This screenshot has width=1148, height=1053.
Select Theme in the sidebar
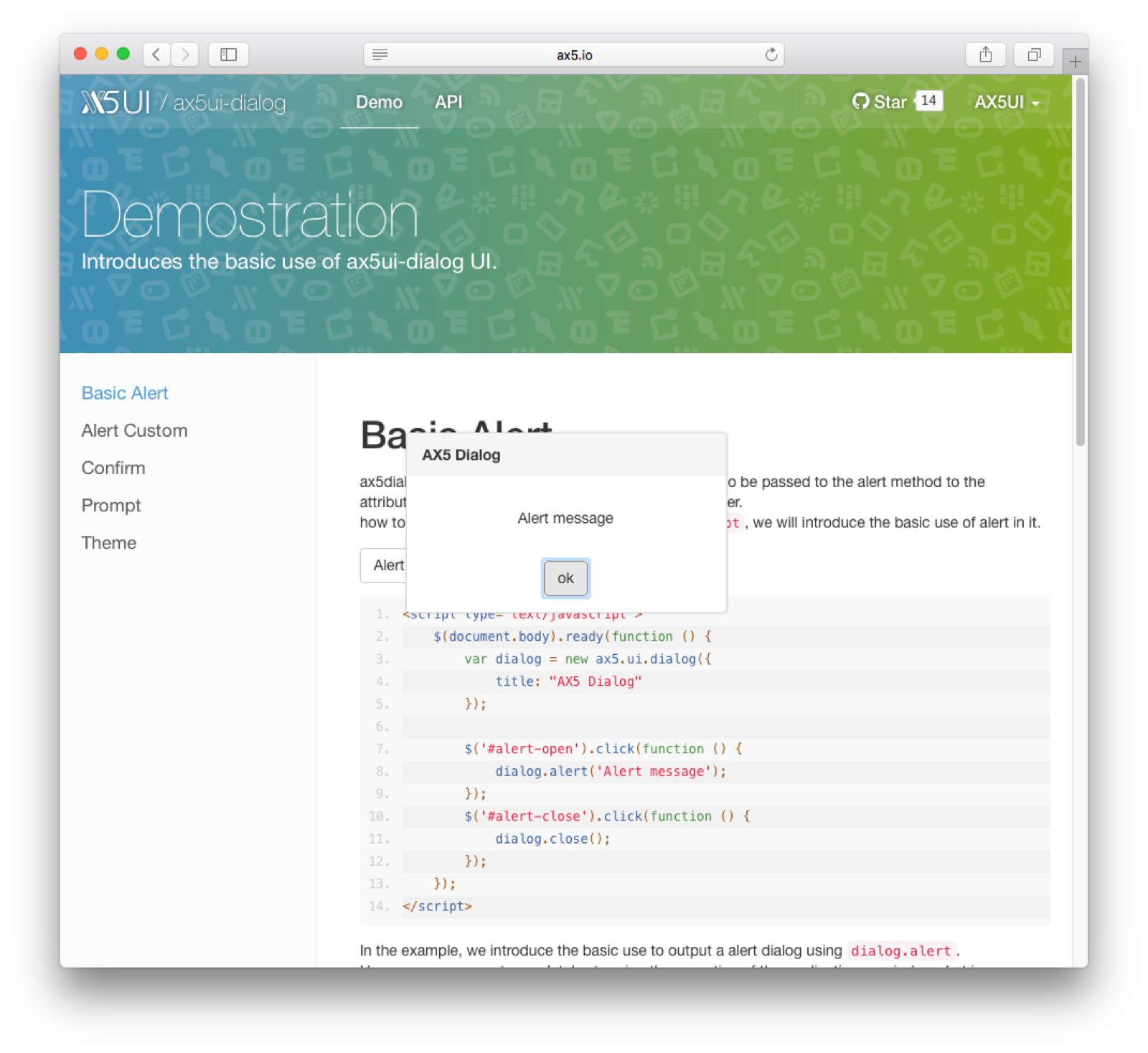click(109, 542)
